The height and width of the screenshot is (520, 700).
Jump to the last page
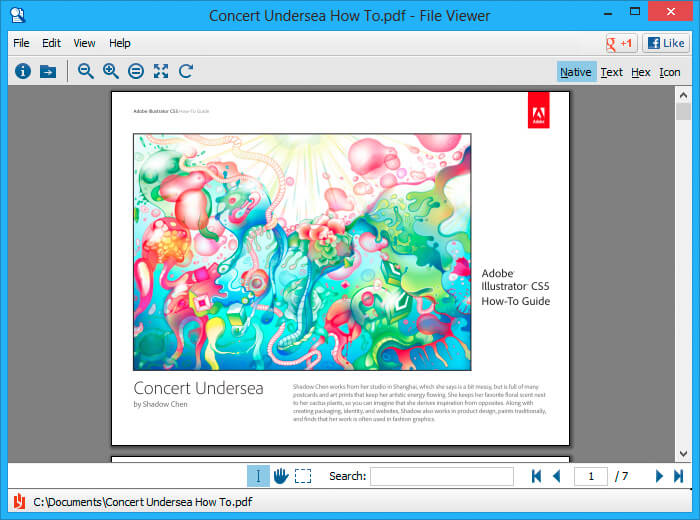(679, 476)
